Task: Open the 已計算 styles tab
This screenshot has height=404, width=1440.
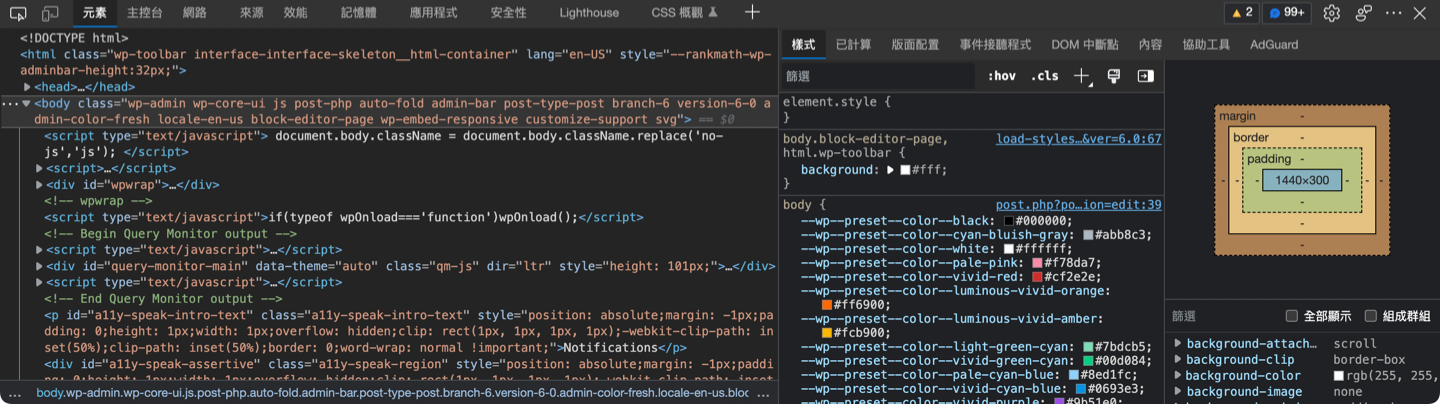Action: (853, 45)
